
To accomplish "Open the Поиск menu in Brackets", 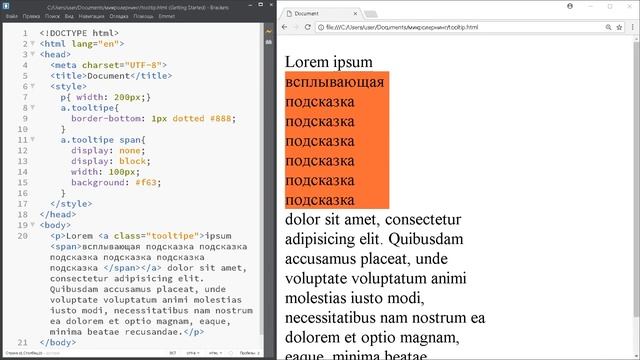I will click(52, 16).
